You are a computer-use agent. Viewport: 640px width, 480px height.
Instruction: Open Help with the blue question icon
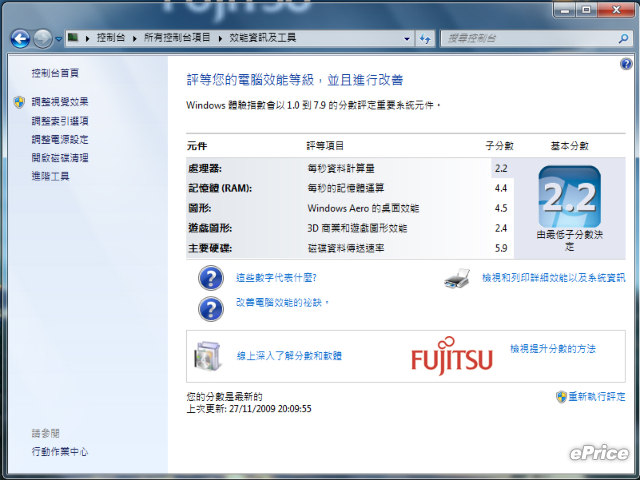[626, 64]
